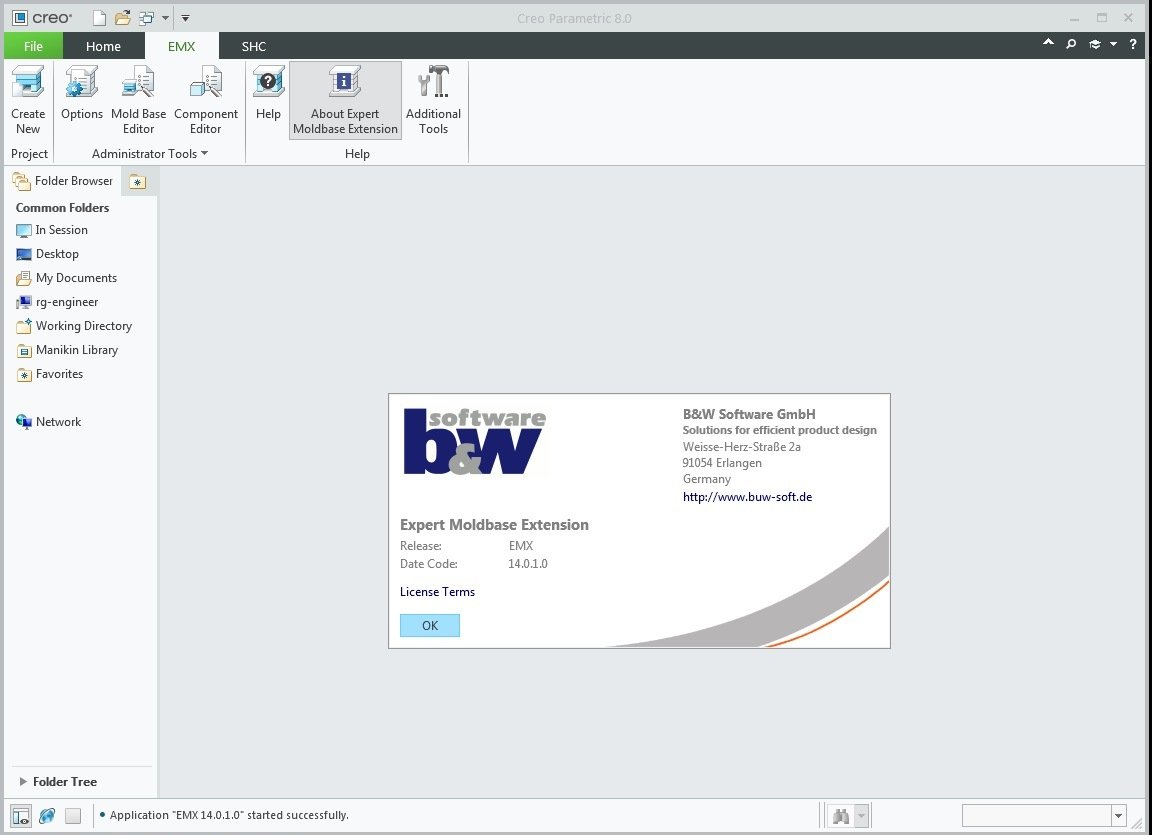Click the windows switcher icon in quick access toolbar

146,18
